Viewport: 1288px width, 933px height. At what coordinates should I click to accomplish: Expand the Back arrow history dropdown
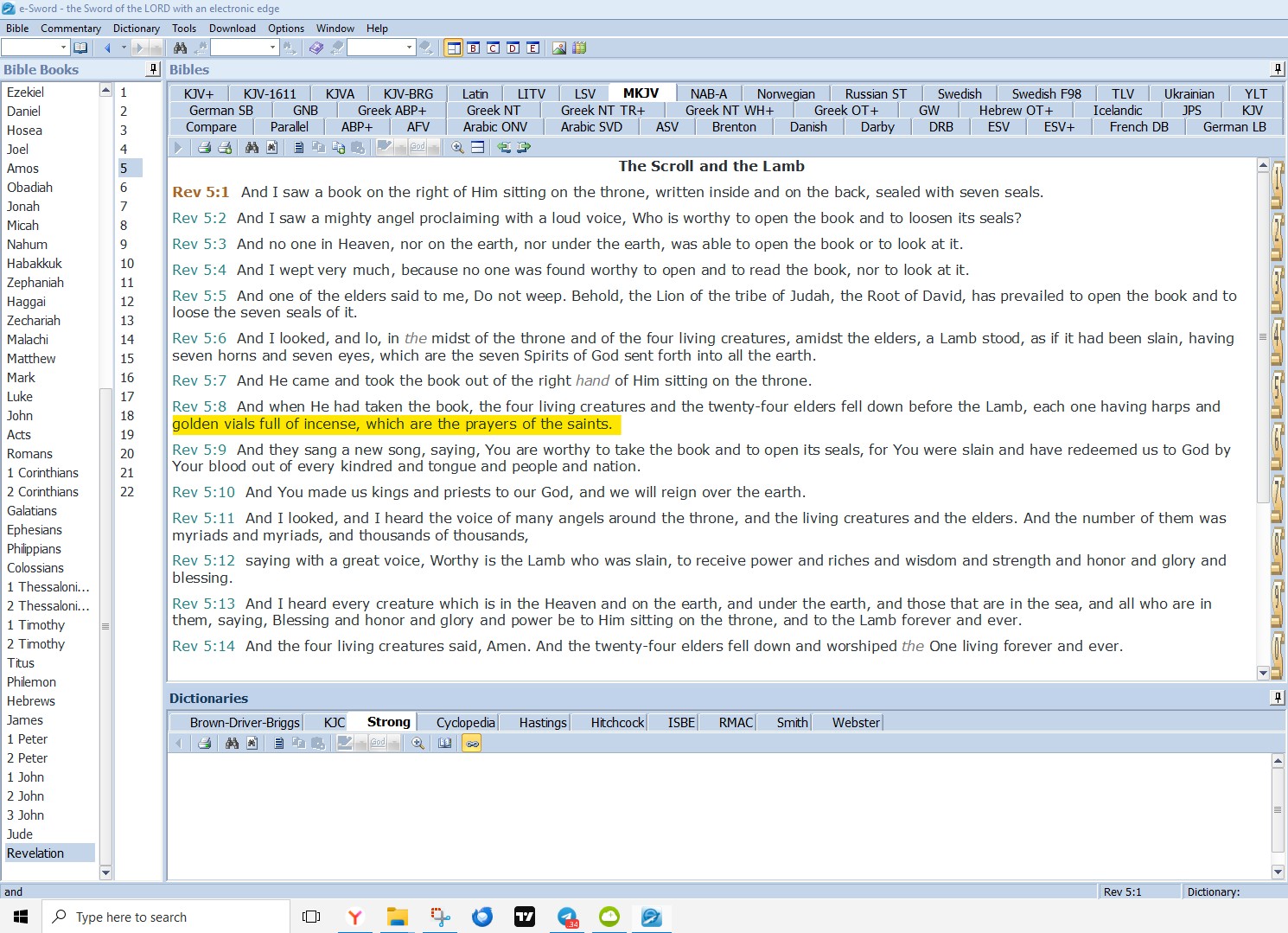point(124,48)
